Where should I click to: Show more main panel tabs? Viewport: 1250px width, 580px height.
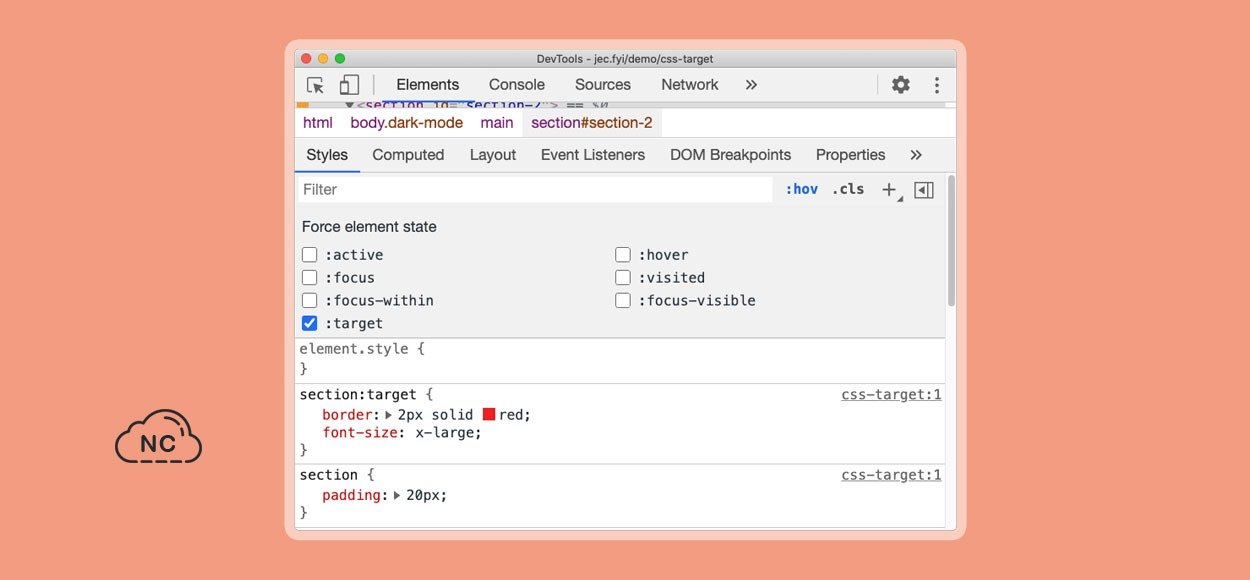pyautogui.click(x=751, y=85)
